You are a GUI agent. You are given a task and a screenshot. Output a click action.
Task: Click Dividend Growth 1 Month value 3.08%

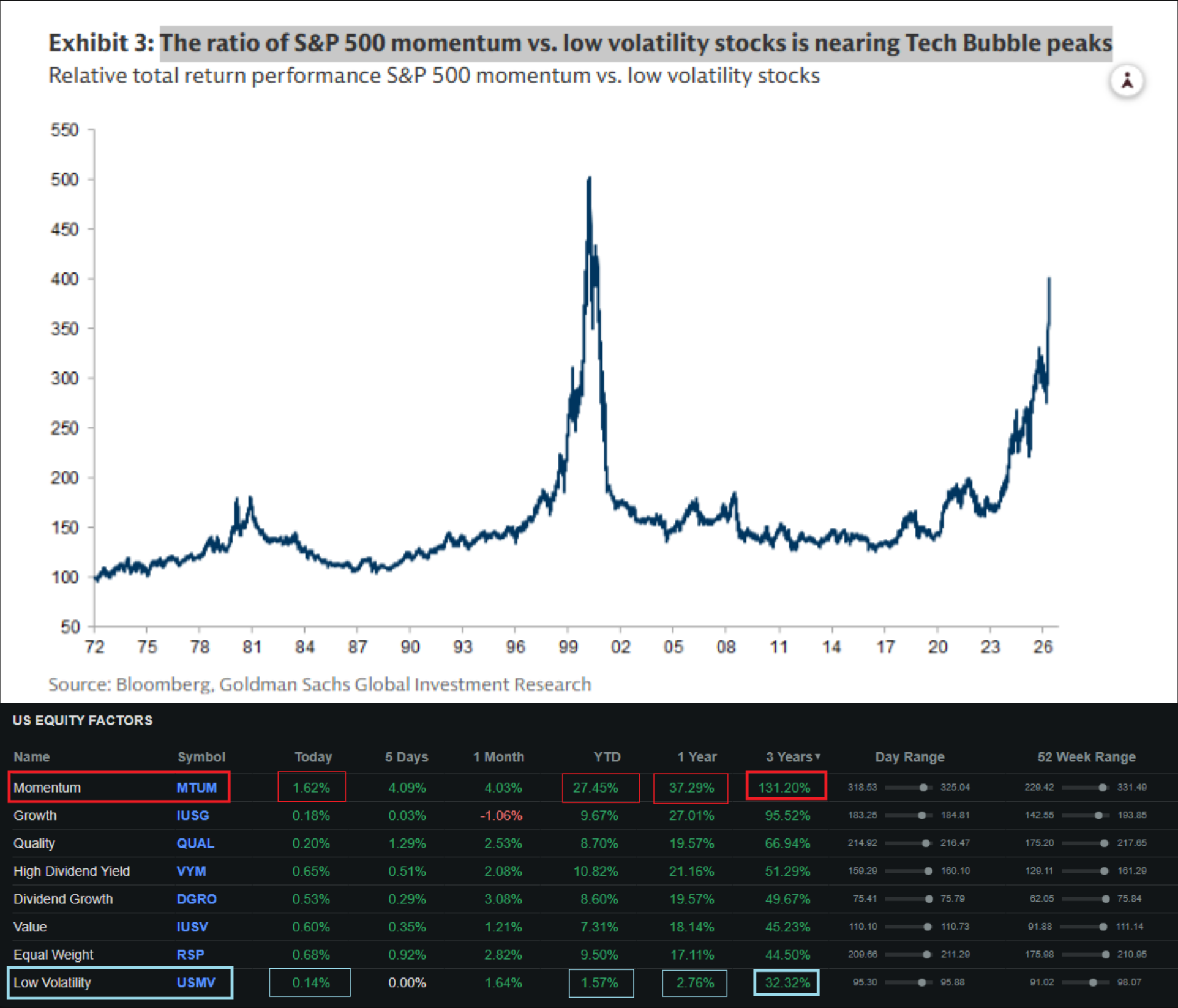pyautogui.click(x=503, y=899)
